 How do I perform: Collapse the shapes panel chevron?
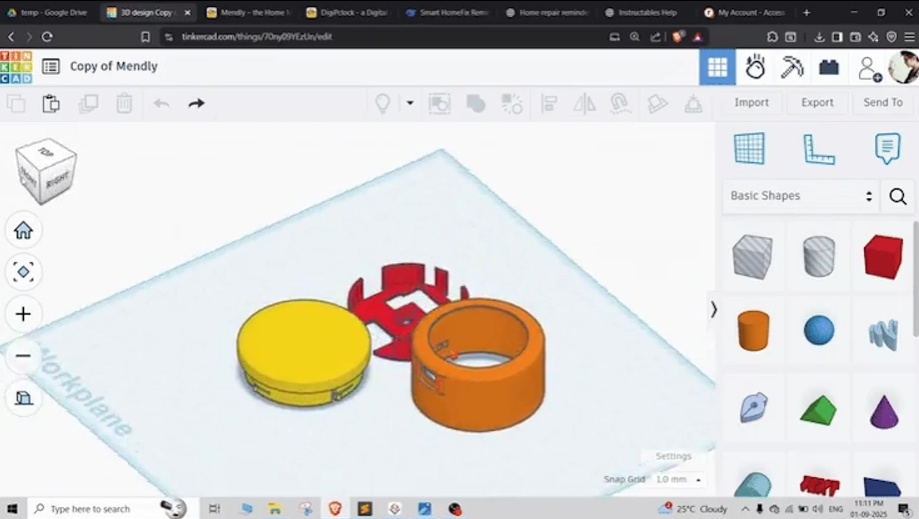point(713,310)
